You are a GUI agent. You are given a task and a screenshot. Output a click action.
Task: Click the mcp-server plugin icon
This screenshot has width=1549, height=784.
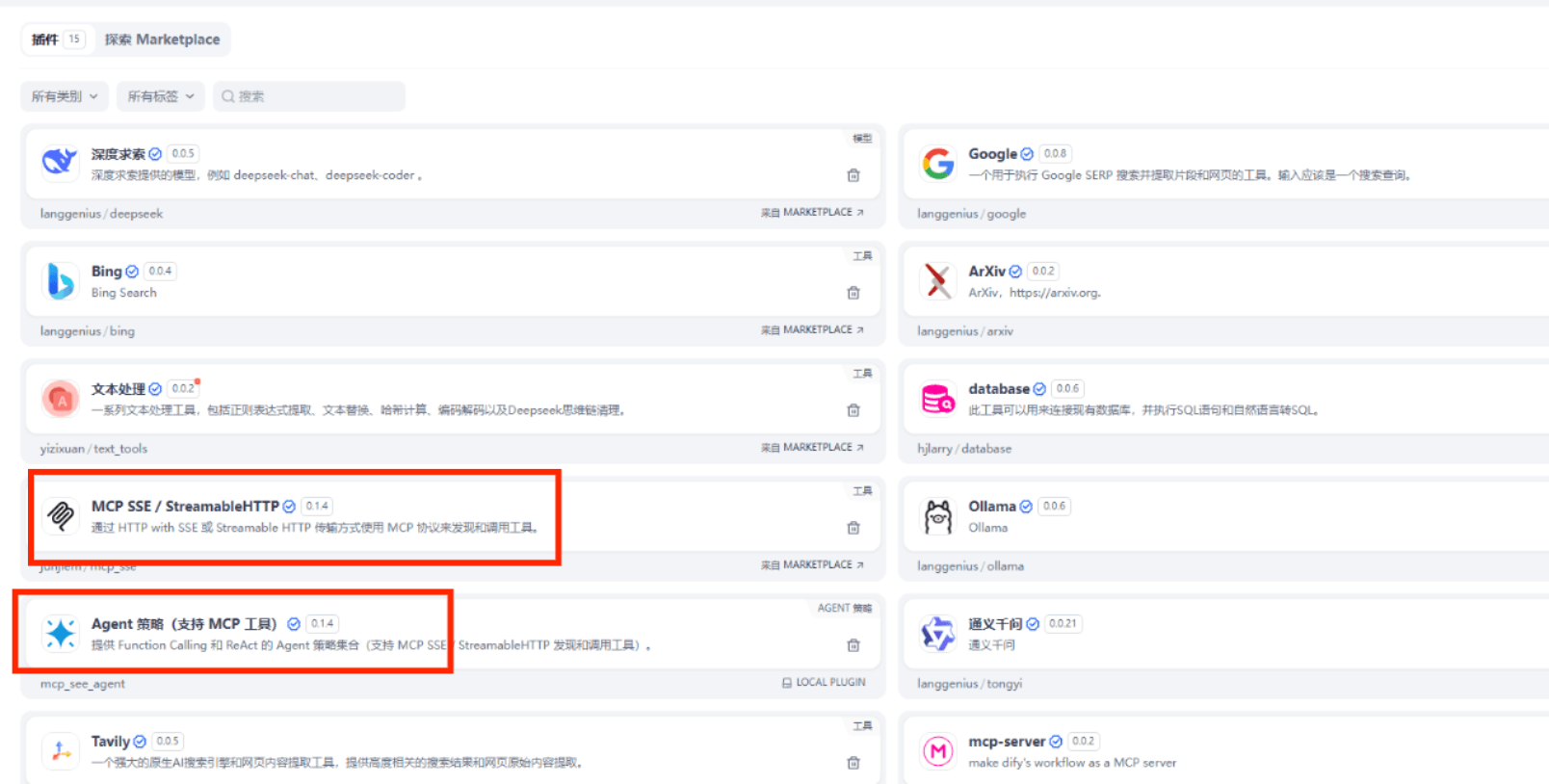click(937, 750)
